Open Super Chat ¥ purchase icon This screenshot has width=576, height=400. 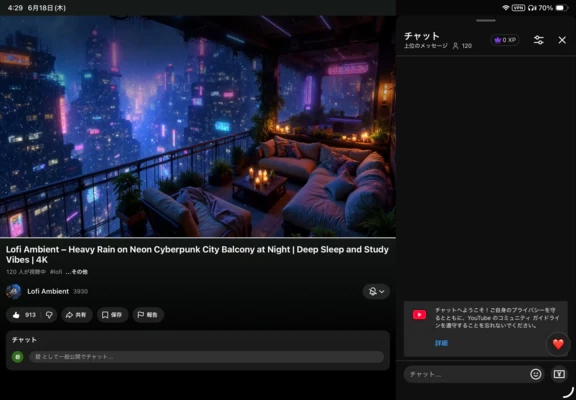click(x=559, y=374)
